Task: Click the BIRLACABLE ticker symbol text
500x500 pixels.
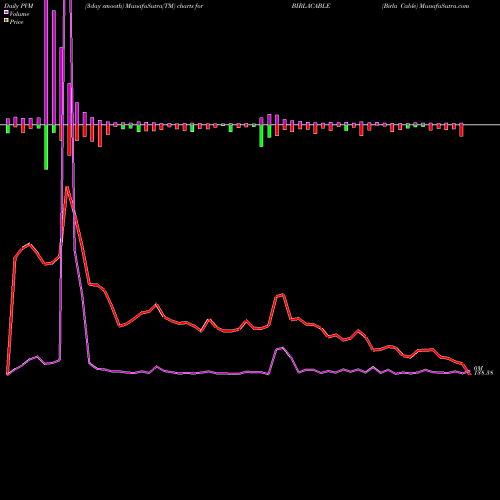Action: click(x=311, y=6)
